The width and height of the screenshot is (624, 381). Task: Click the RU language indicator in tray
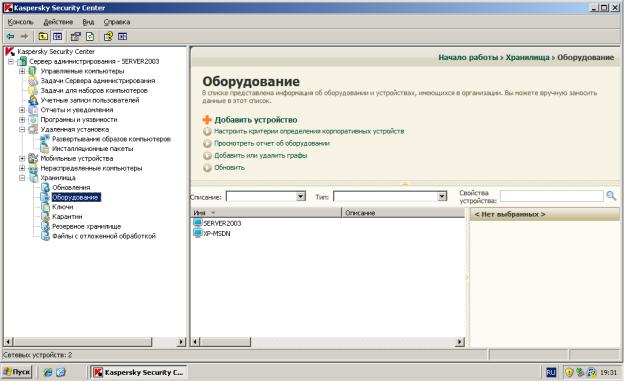[551, 372]
